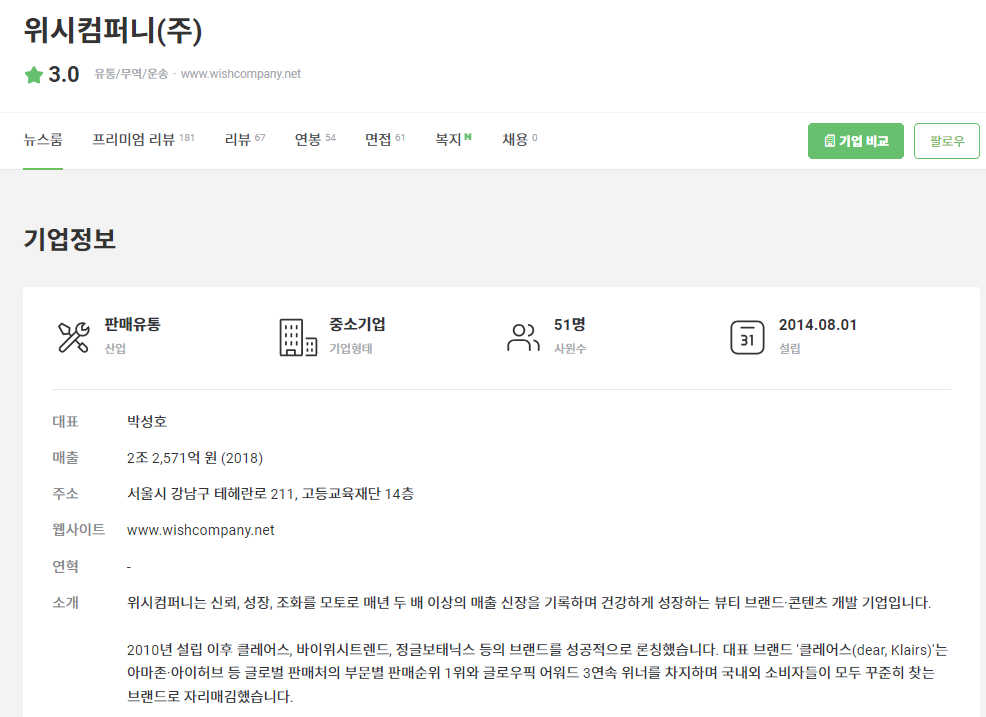Open www.wishcompany.net link in header
Image resolution: width=986 pixels, height=717 pixels.
point(241,74)
